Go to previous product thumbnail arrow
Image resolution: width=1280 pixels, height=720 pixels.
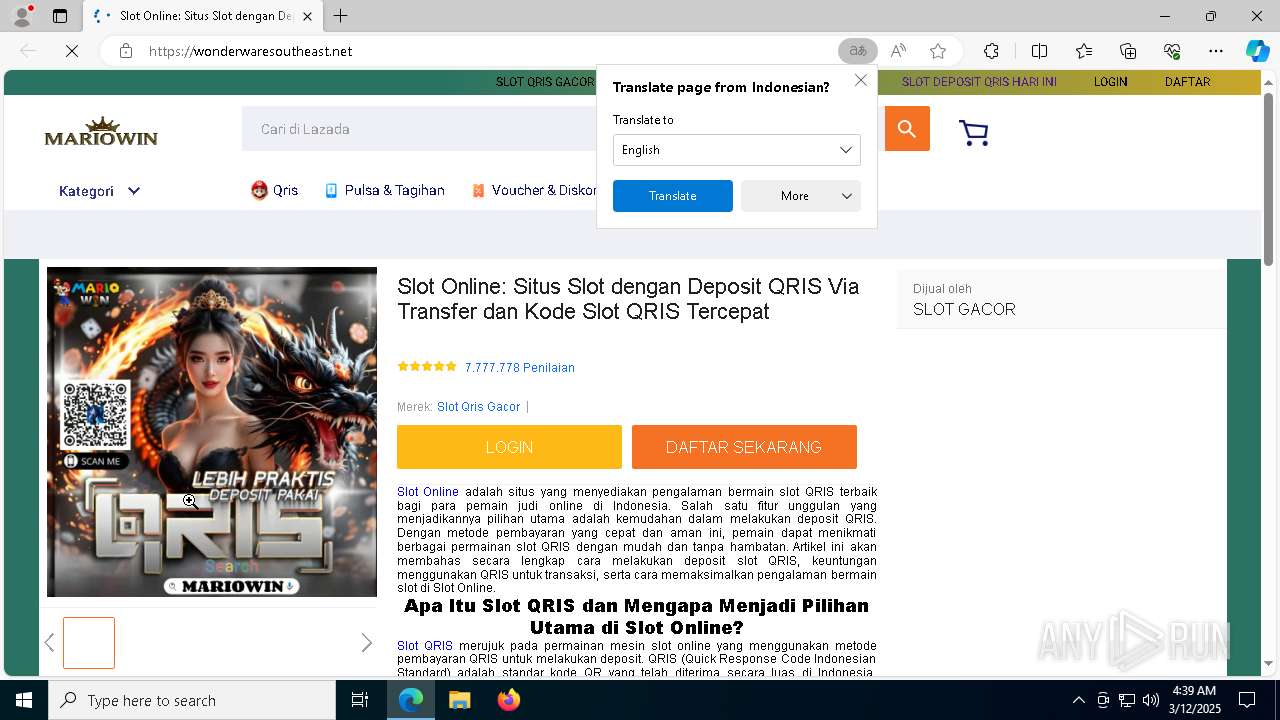click(x=49, y=643)
